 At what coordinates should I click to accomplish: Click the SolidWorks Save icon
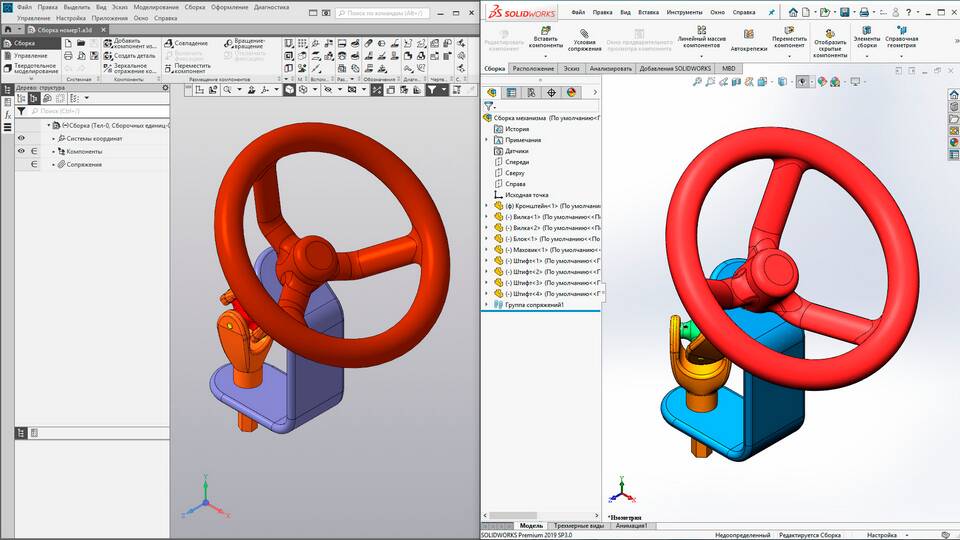(845, 12)
